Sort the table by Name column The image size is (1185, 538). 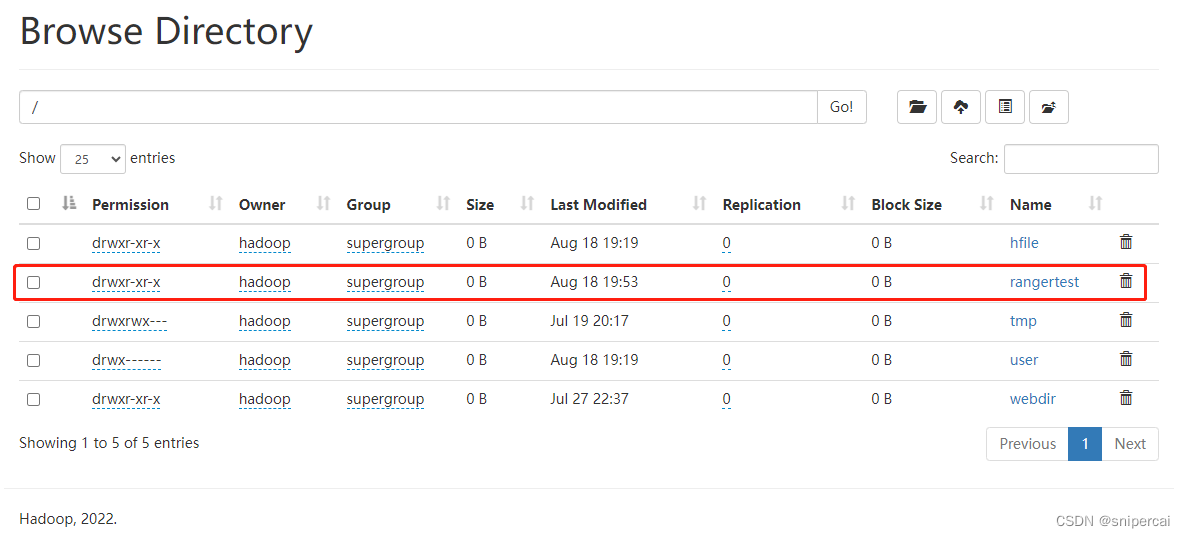click(1096, 203)
